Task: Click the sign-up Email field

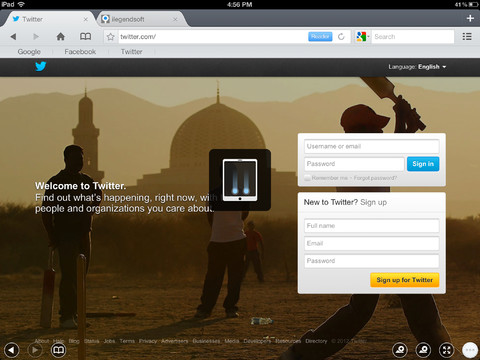Action: pyautogui.click(x=371, y=243)
